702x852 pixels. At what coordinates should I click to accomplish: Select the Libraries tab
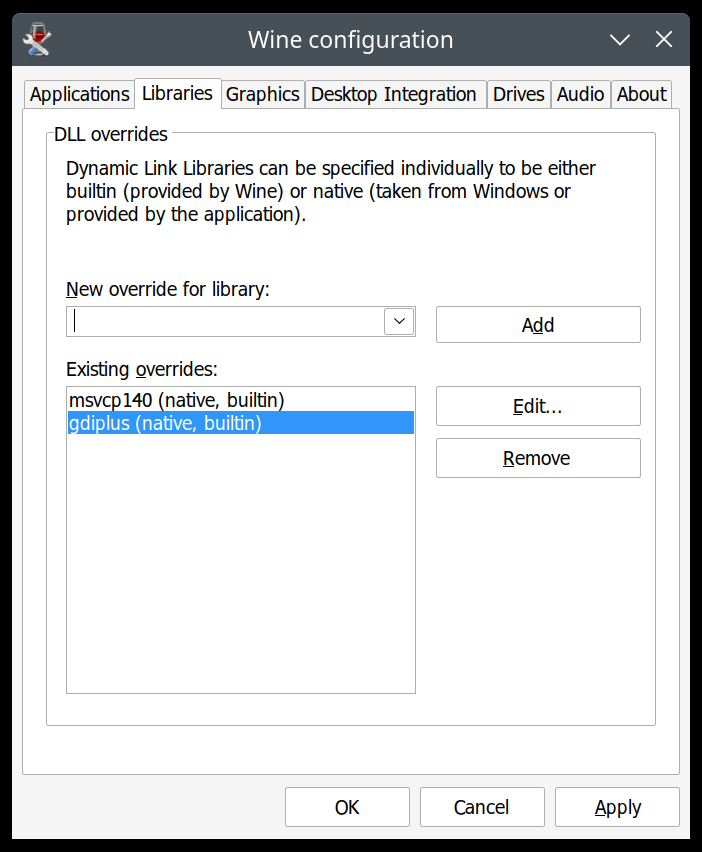click(177, 93)
